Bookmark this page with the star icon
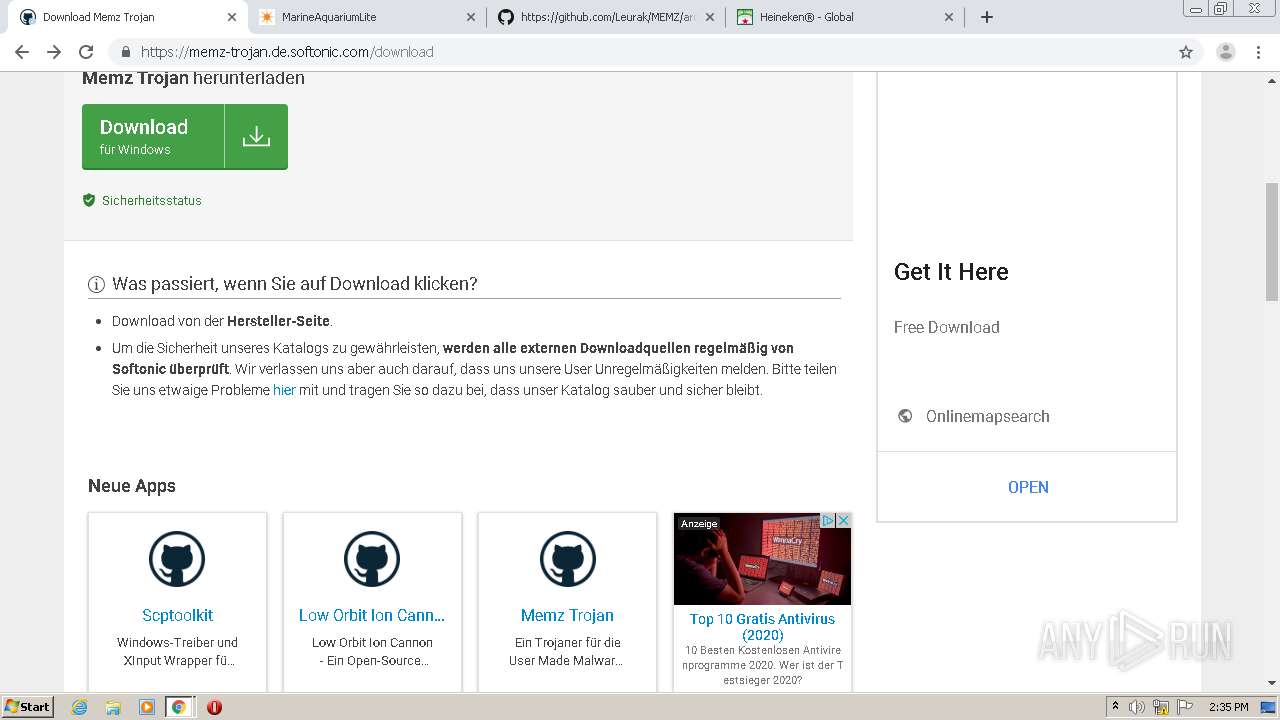The image size is (1280, 720). click(1186, 52)
